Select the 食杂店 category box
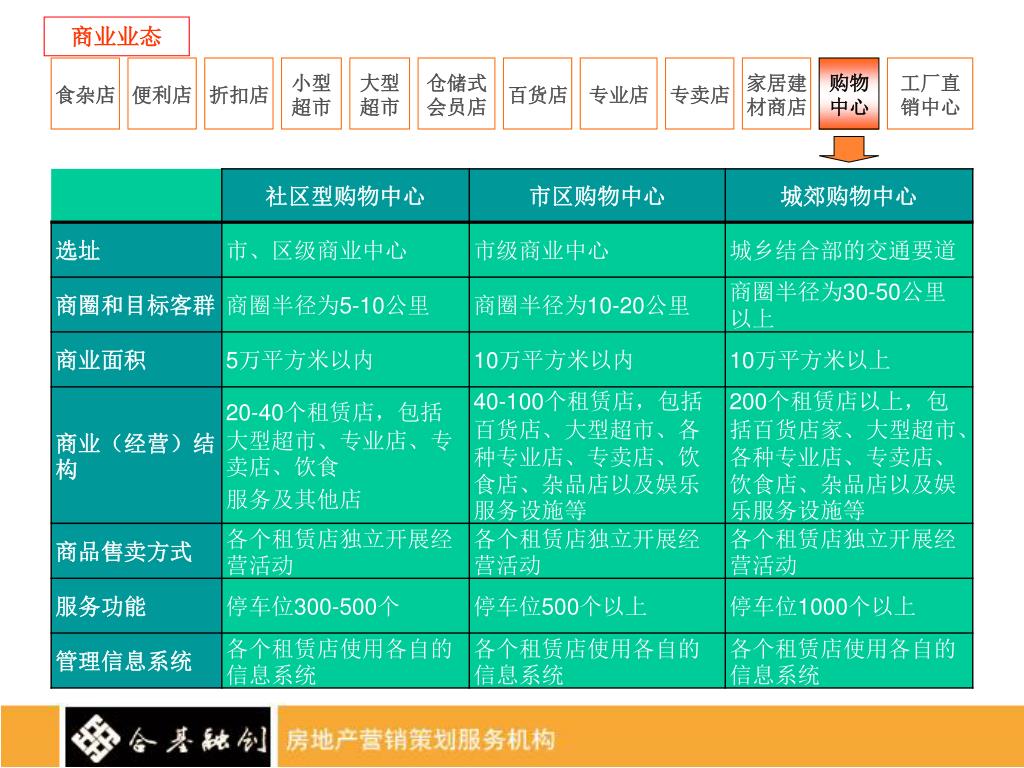This screenshot has width=1024, height=768. click(85, 93)
